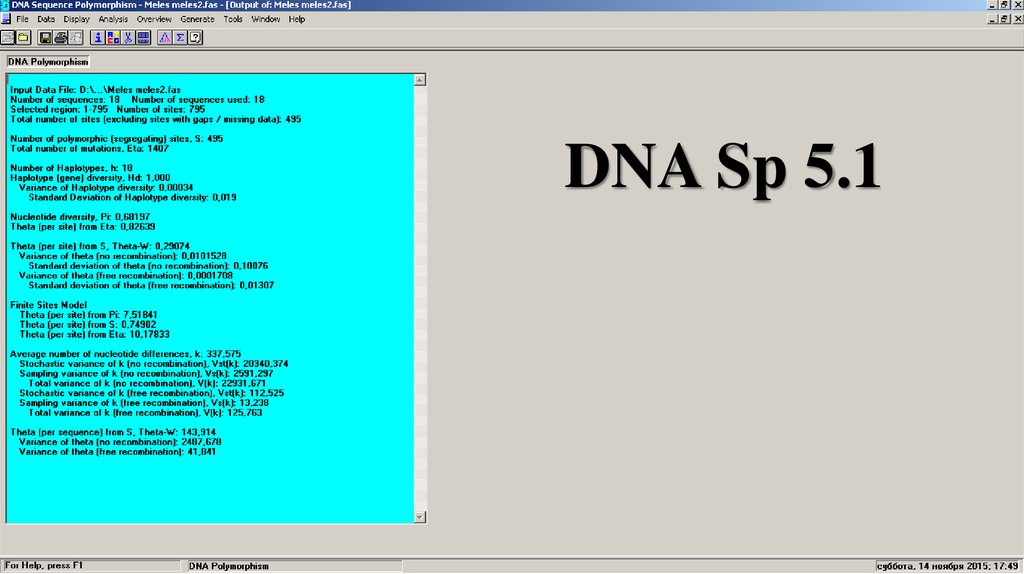Image resolution: width=1024 pixels, height=574 pixels.
Task: Click the blue grid toolbar icon
Action: [143, 38]
